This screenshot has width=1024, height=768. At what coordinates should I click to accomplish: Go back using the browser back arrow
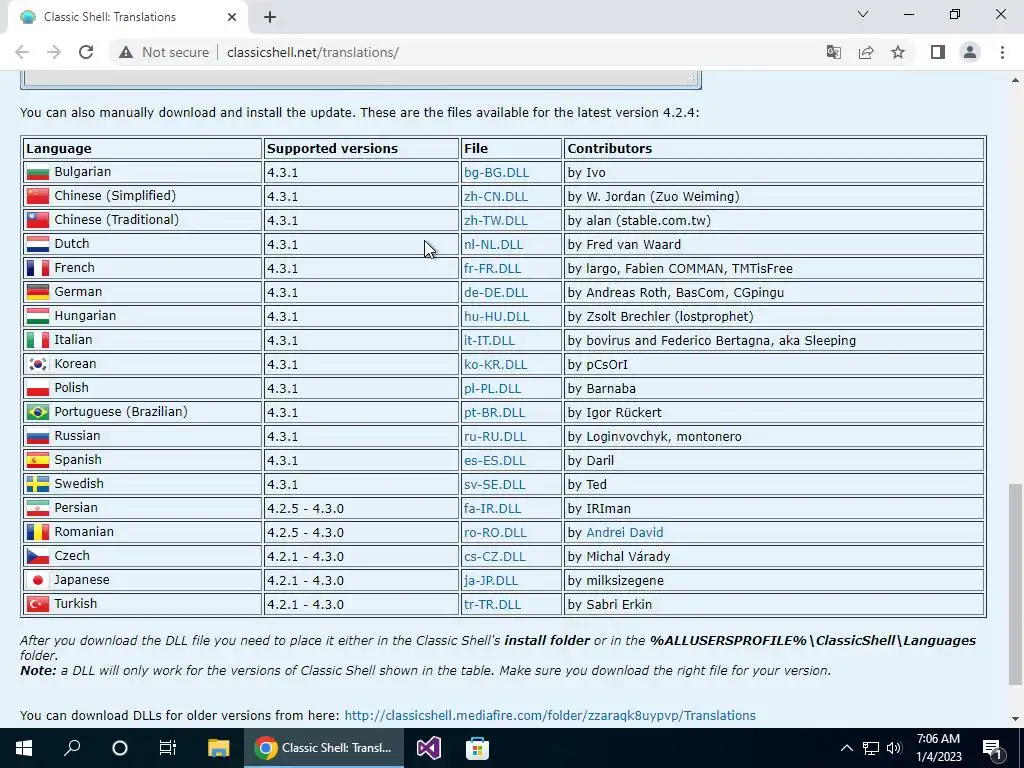coord(22,52)
